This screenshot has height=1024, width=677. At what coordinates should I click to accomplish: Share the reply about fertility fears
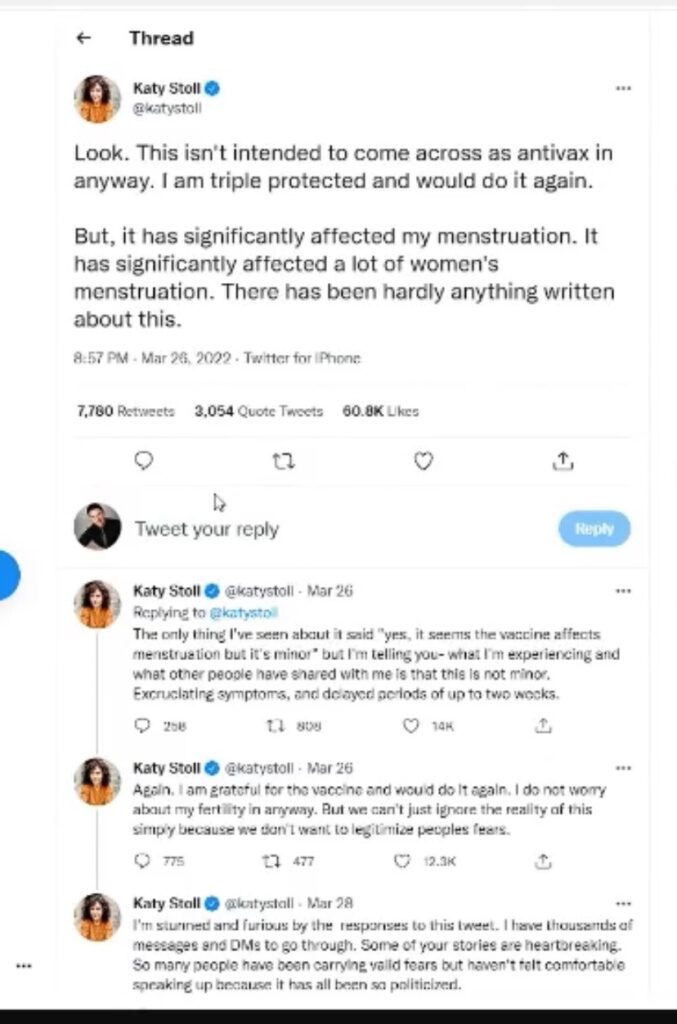coord(543,860)
